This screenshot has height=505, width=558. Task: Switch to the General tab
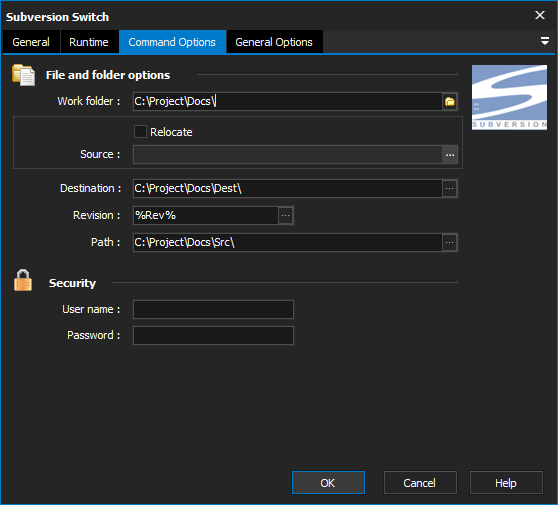point(31,42)
